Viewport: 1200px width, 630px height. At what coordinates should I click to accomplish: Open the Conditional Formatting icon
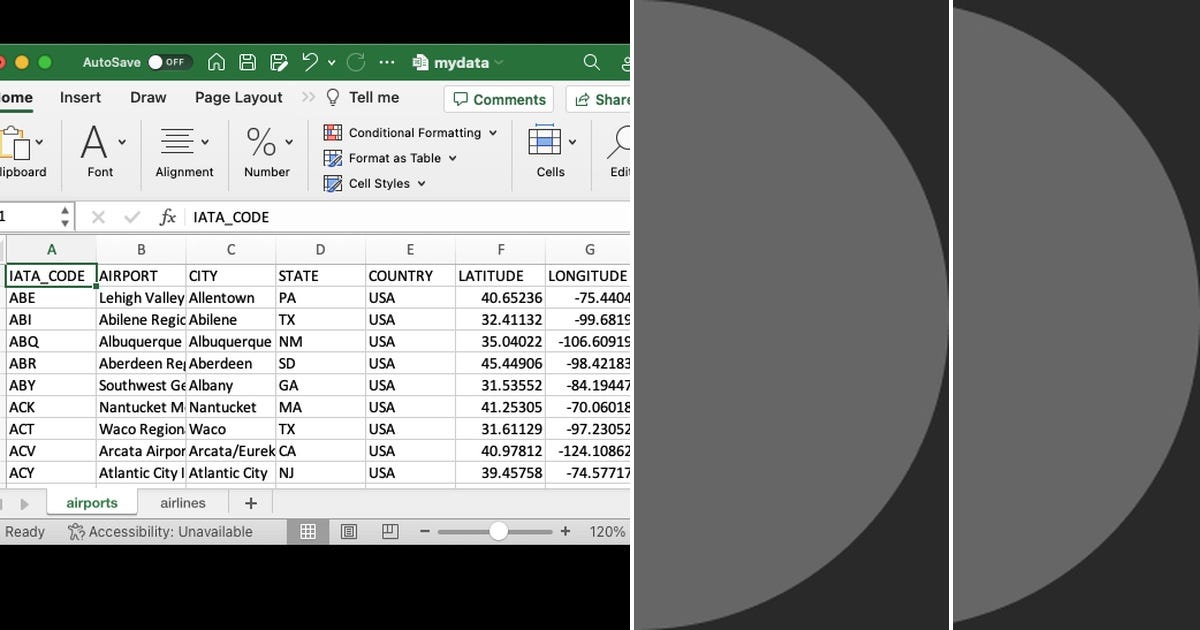tap(332, 132)
